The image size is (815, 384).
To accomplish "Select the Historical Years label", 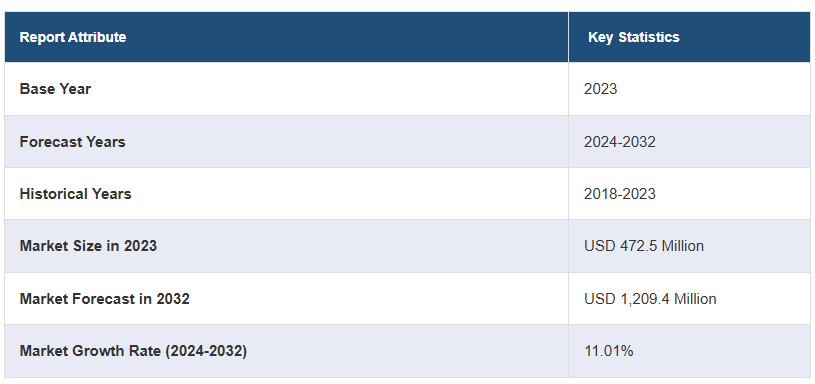I will 75,194.
